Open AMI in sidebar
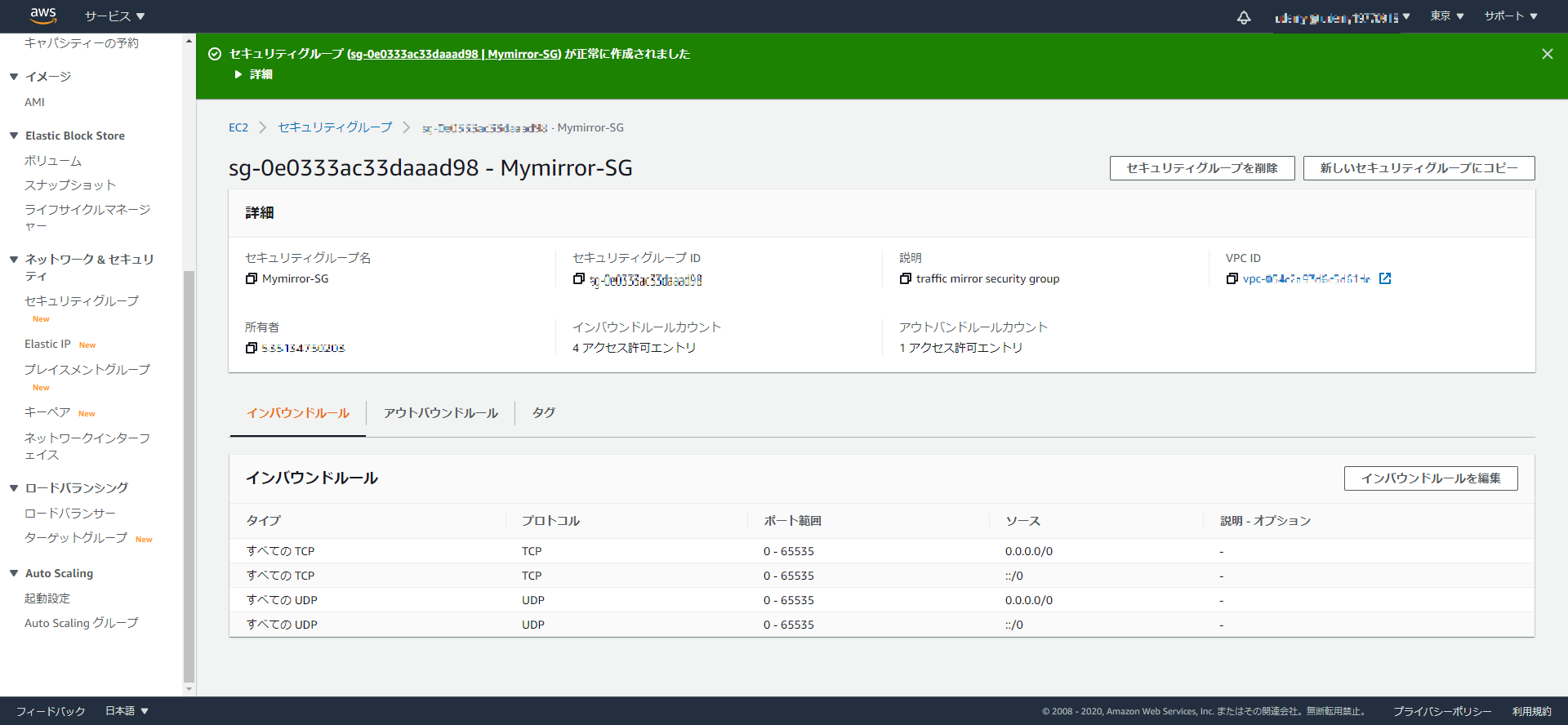Image resolution: width=1568 pixels, height=725 pixels. [x=34, y=102]
